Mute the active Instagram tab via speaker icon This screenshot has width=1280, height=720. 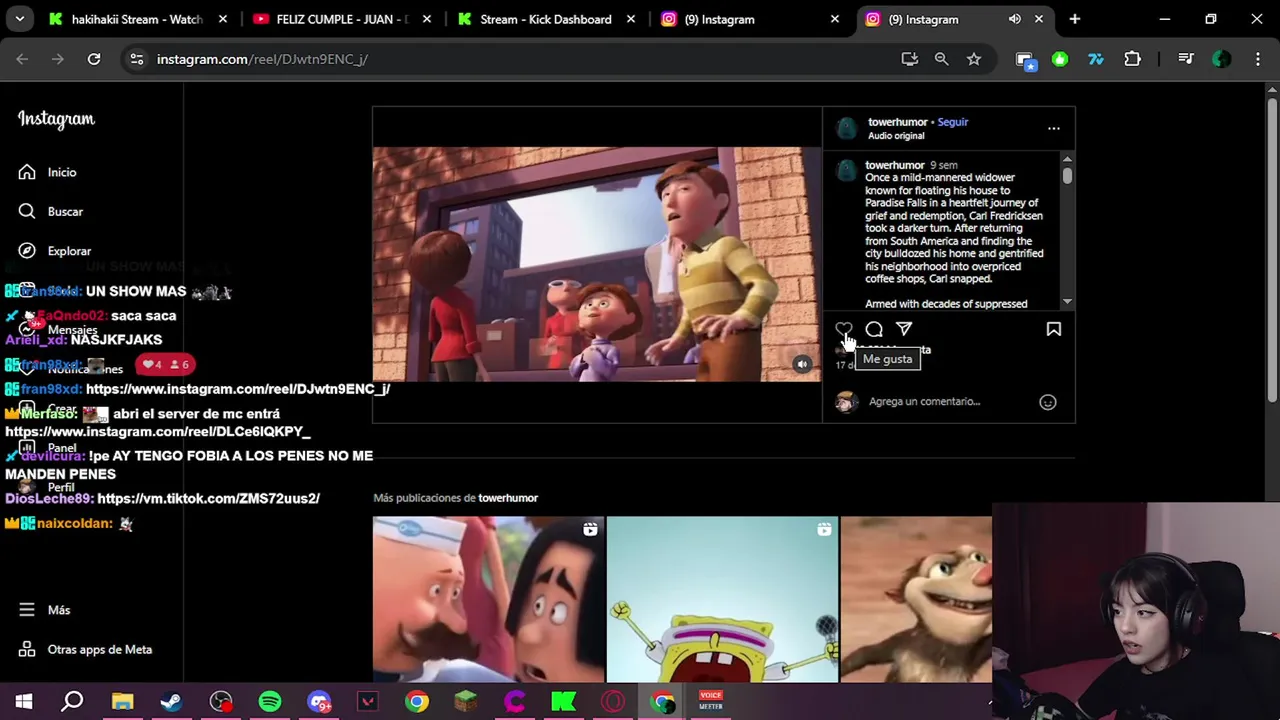1014,19
